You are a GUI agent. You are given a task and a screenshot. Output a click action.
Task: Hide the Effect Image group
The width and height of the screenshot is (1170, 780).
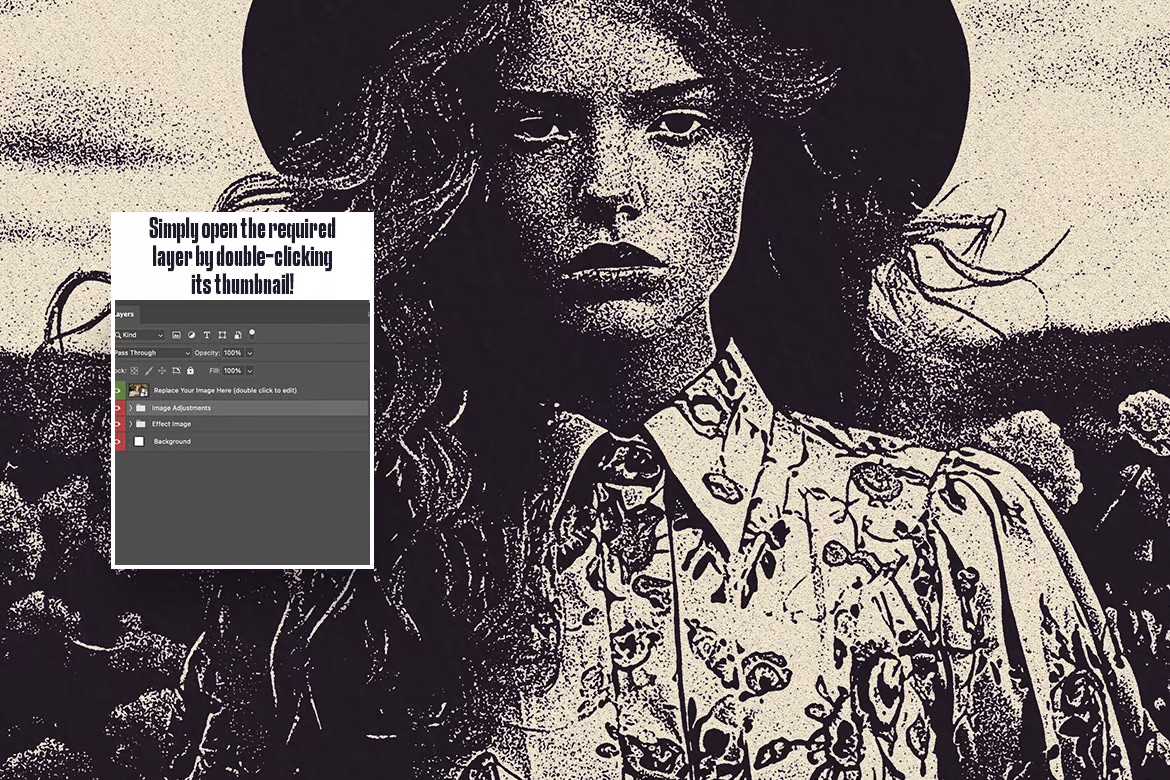pyautogui.click(x=117, y=424)
